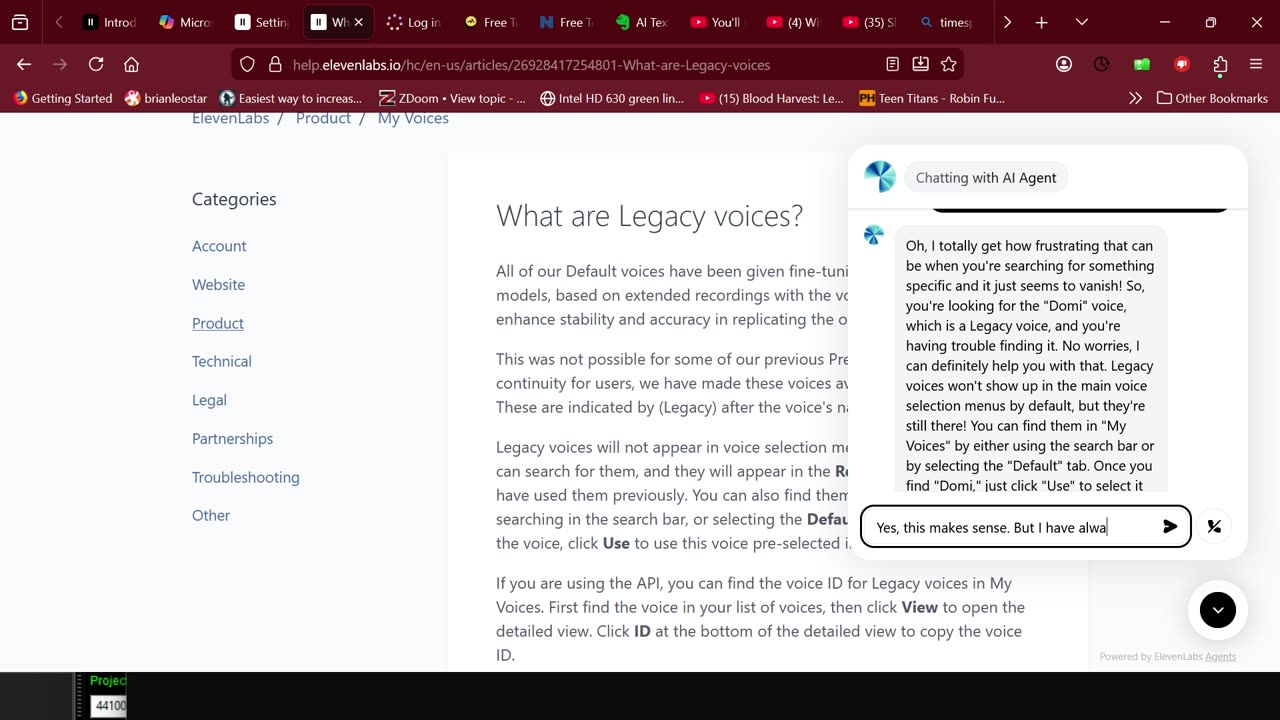Image resolution: width=1280 pixels, height=720 pixels.
Task: Open 'Easiest way to increas...' bookmark
Action: point(291,98)
